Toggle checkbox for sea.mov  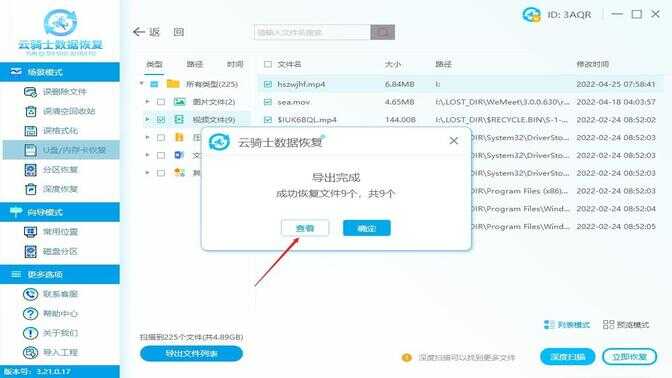(268, 102)
